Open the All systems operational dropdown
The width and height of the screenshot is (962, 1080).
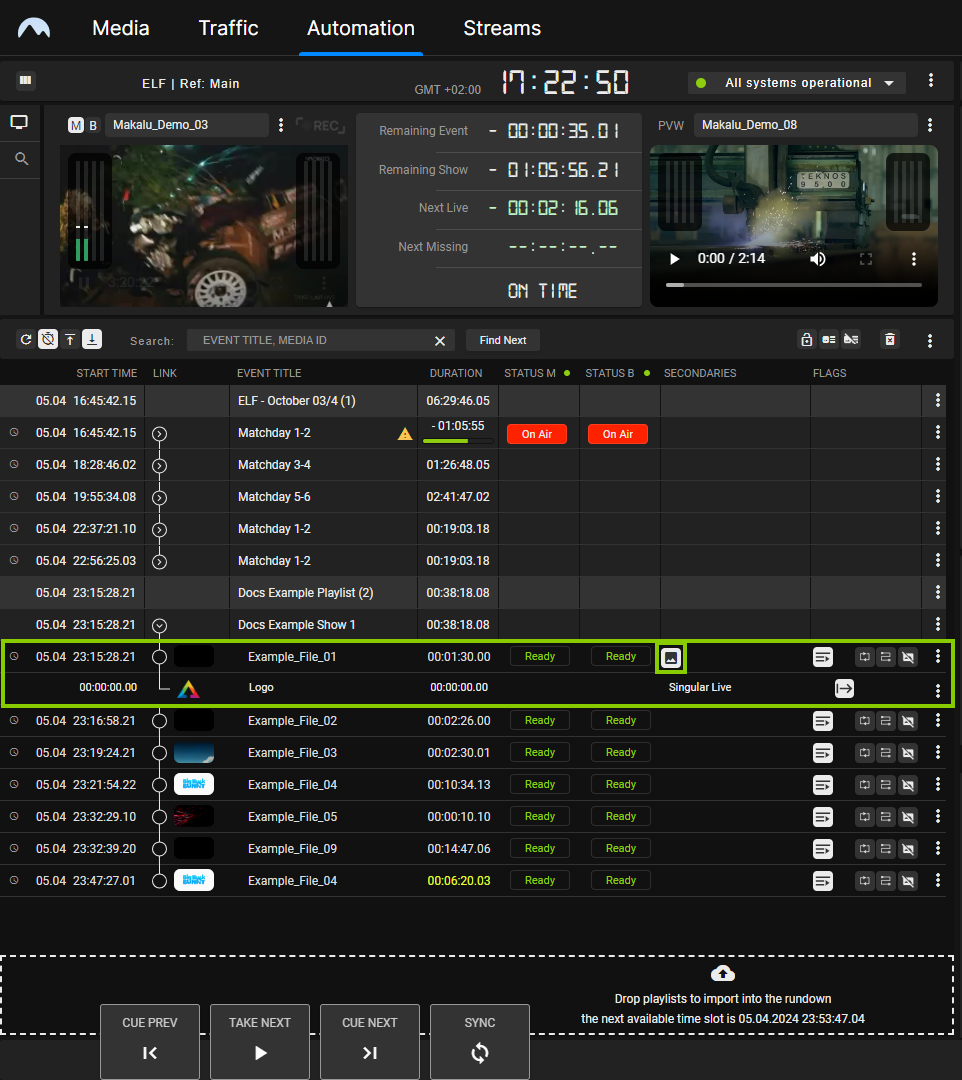[x=796, y=83]
